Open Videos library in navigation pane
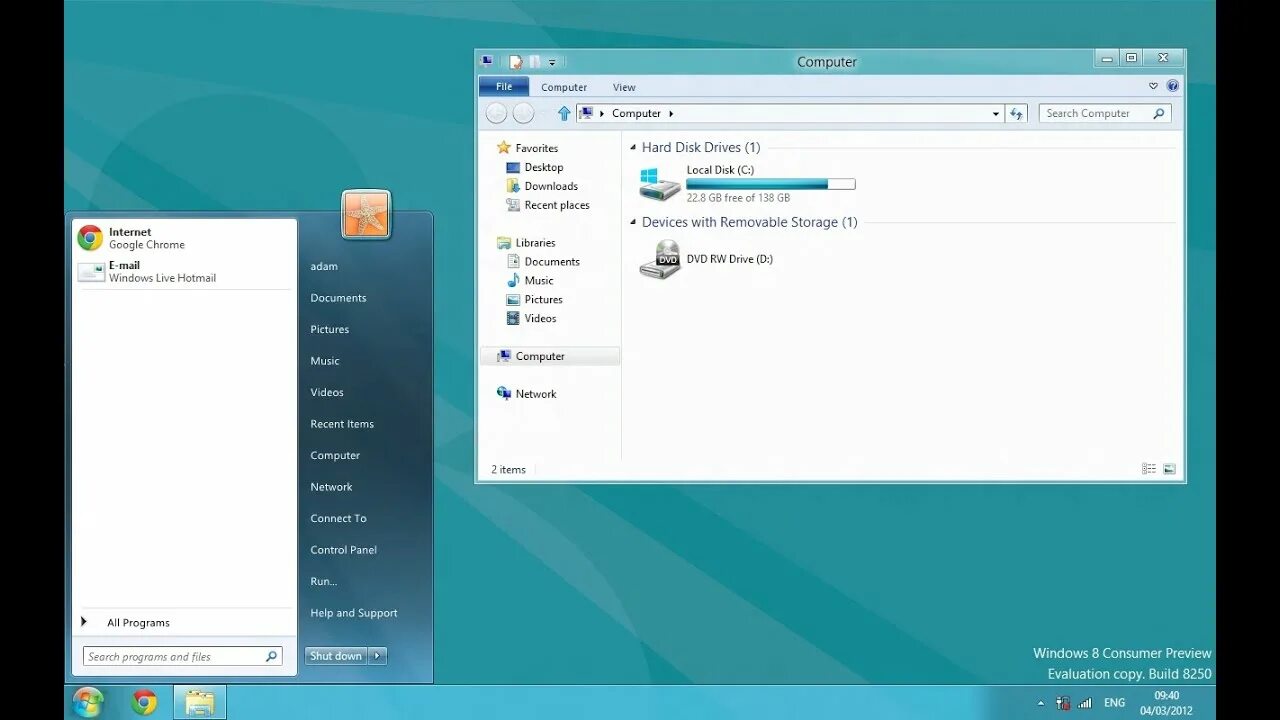Viewport: 1280px width, 720px height. click(531, 319)
